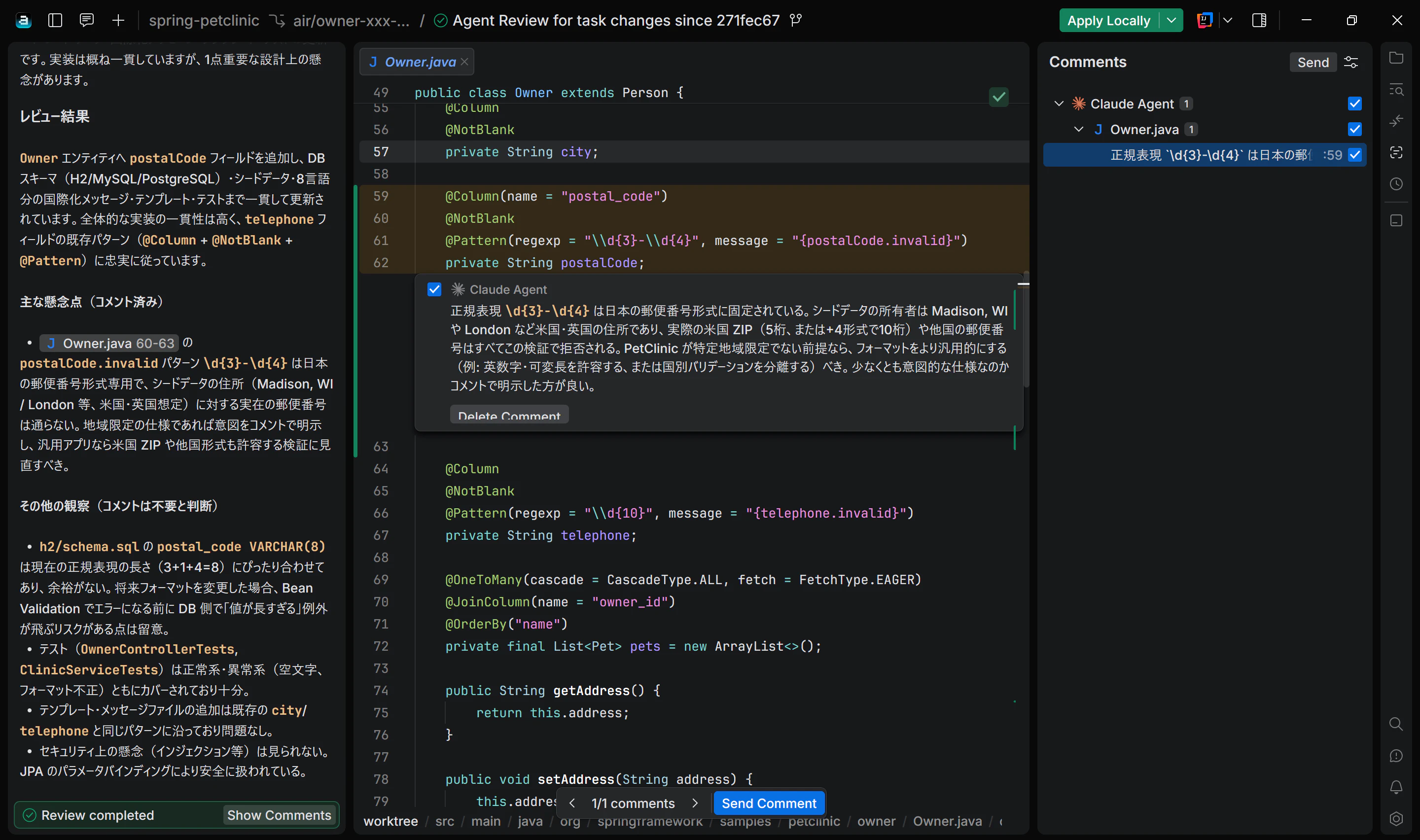Open the Apply Locally dropdown arrow
The height and width of the screenshot is (840, 1420).
pyautogui.click(x=1171, y=21)
